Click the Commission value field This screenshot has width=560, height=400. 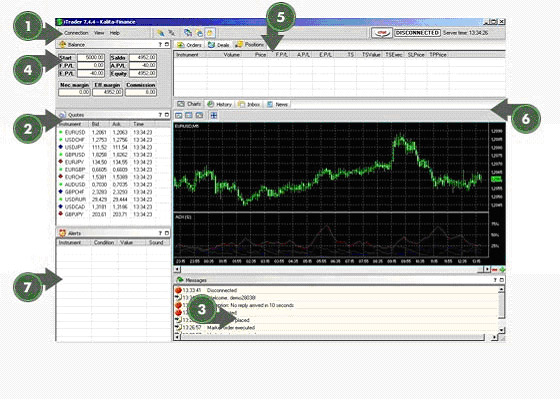coord(141,92)
